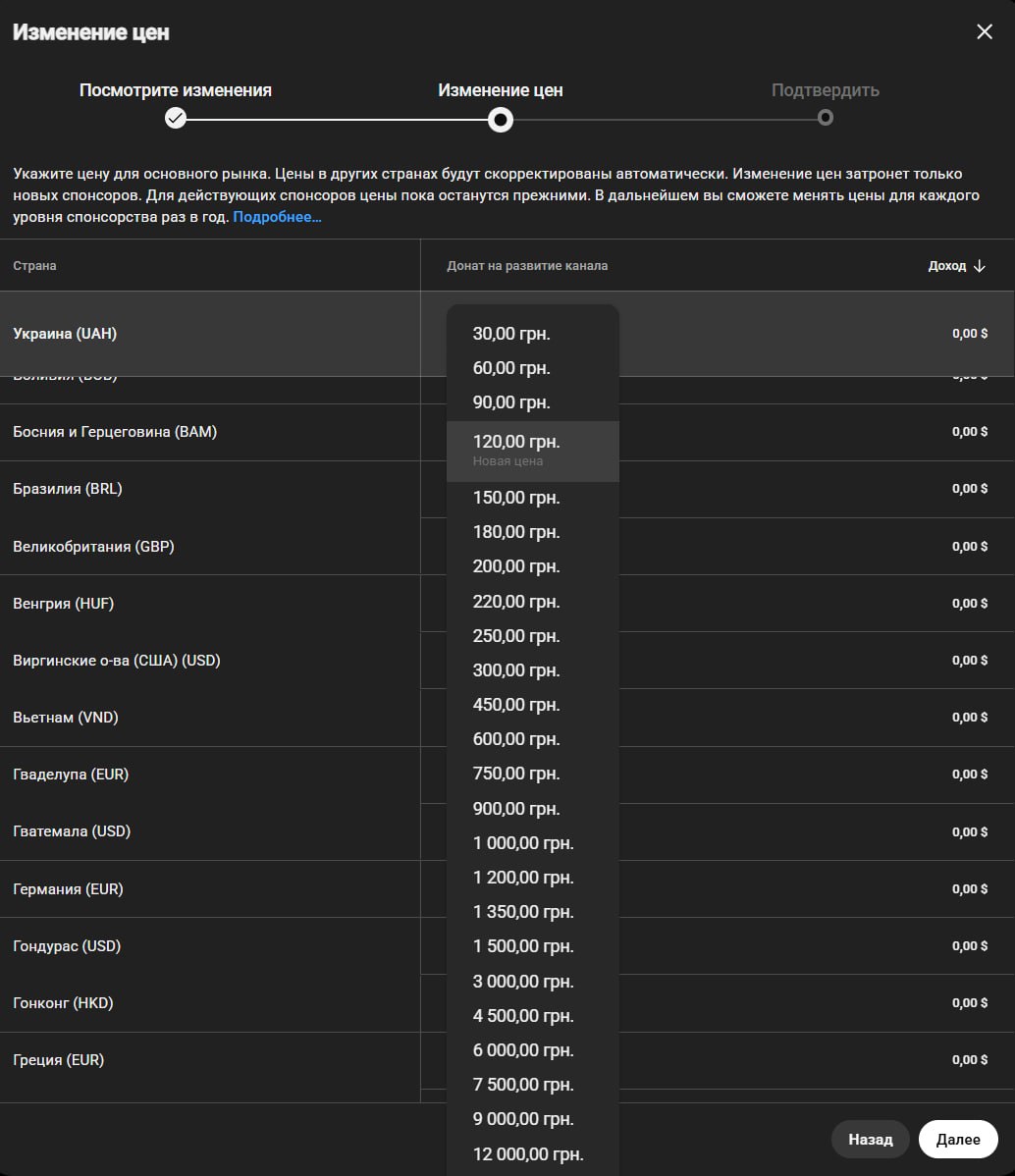Select 4 500,00 грн. price option
This screenshot has width=1015, height=1176.
[533, 1015]
